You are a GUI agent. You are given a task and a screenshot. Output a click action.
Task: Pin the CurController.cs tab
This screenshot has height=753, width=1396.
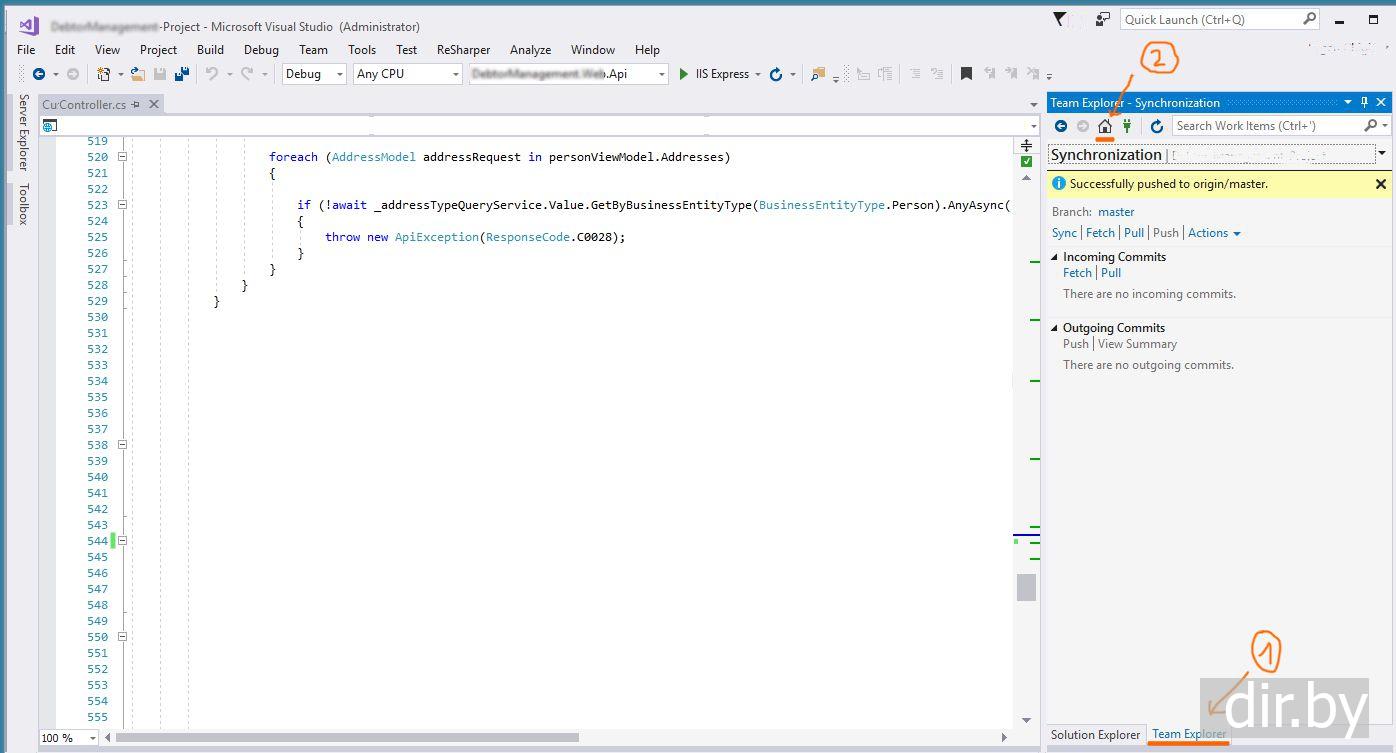coord(137,104)
